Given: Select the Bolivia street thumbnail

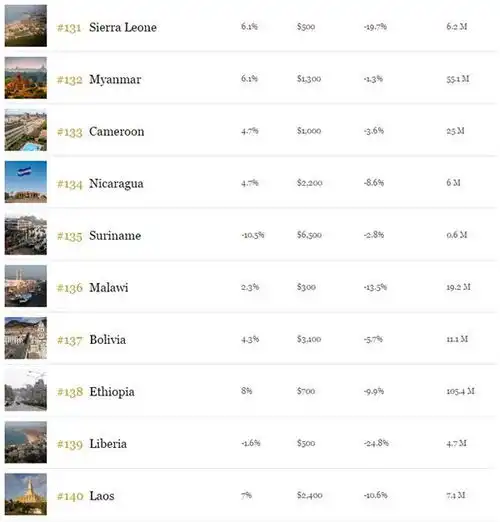Looking at the screenshot, I should tap(26, 338).
